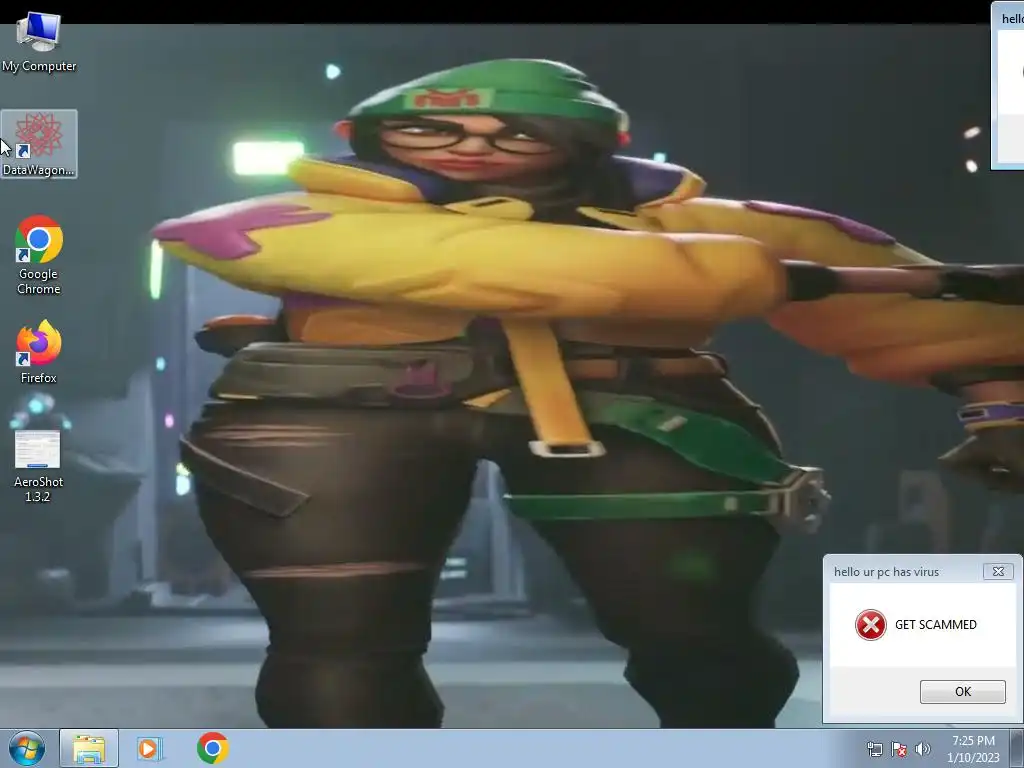
Task: Open the AeroShot 1.3.2 desktop icon
Action: 38,466
